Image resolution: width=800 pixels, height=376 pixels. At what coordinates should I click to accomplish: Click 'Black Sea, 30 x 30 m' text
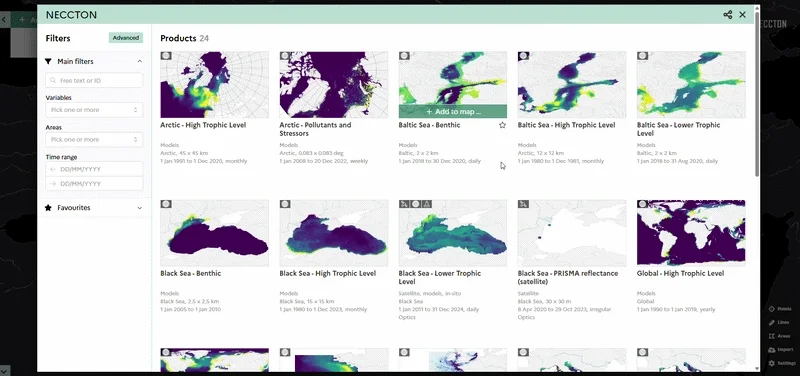click(545, 302)
